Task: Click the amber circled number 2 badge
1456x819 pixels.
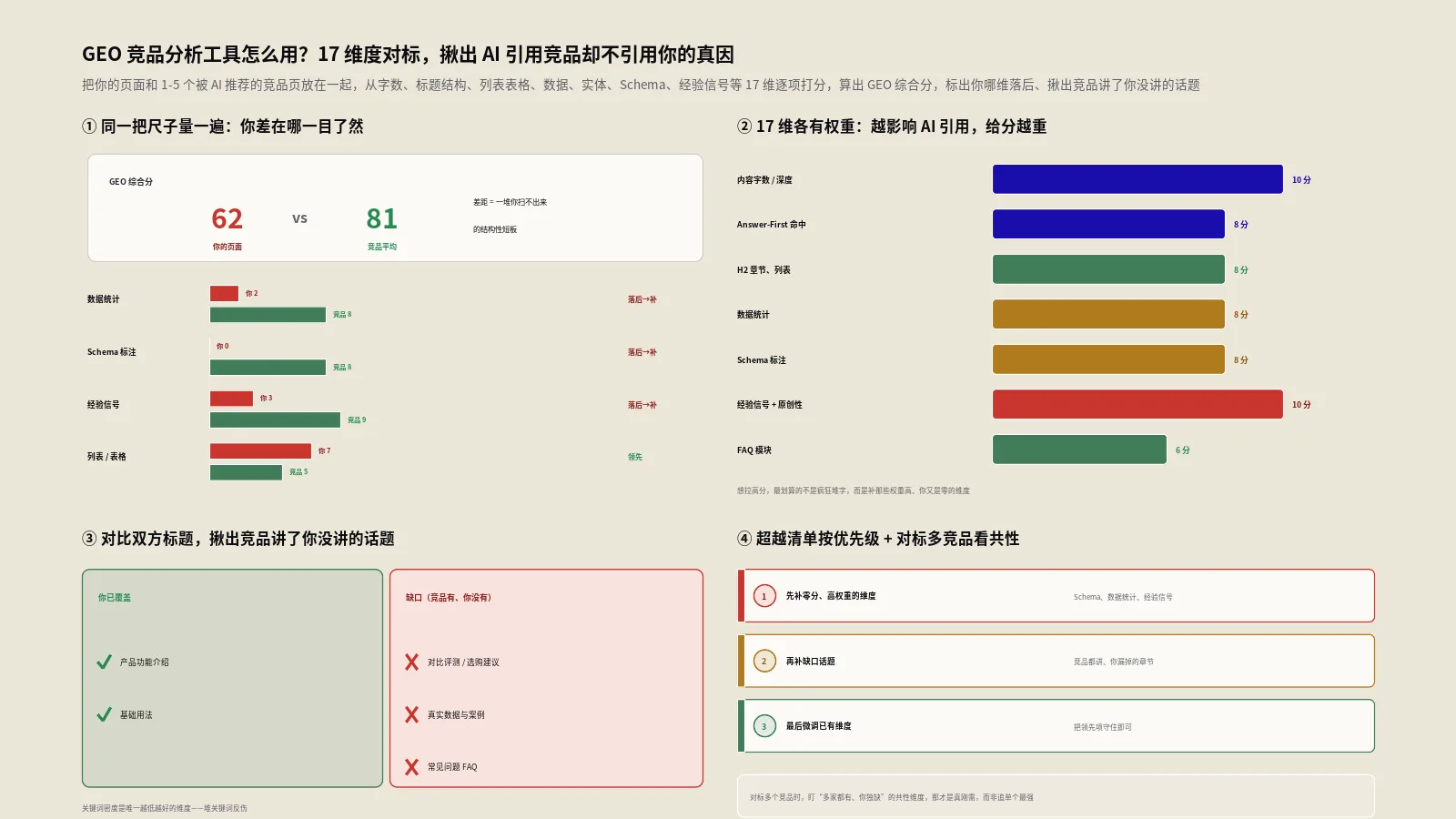Action: point(764,662)
